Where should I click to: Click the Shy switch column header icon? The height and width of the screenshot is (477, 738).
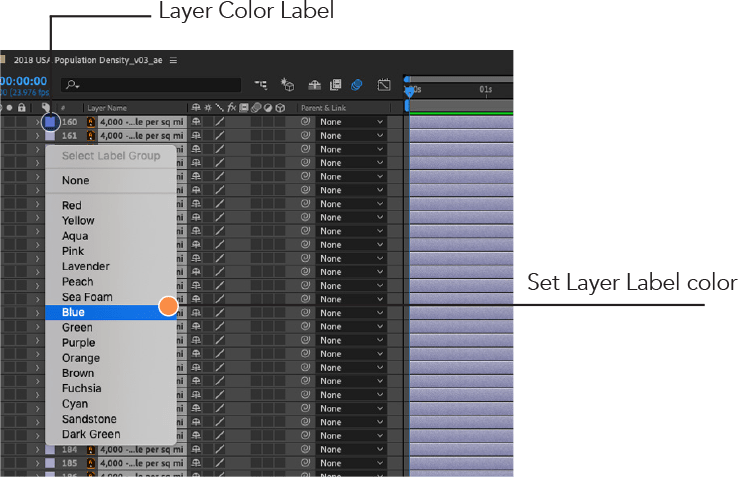pos(196,108)
